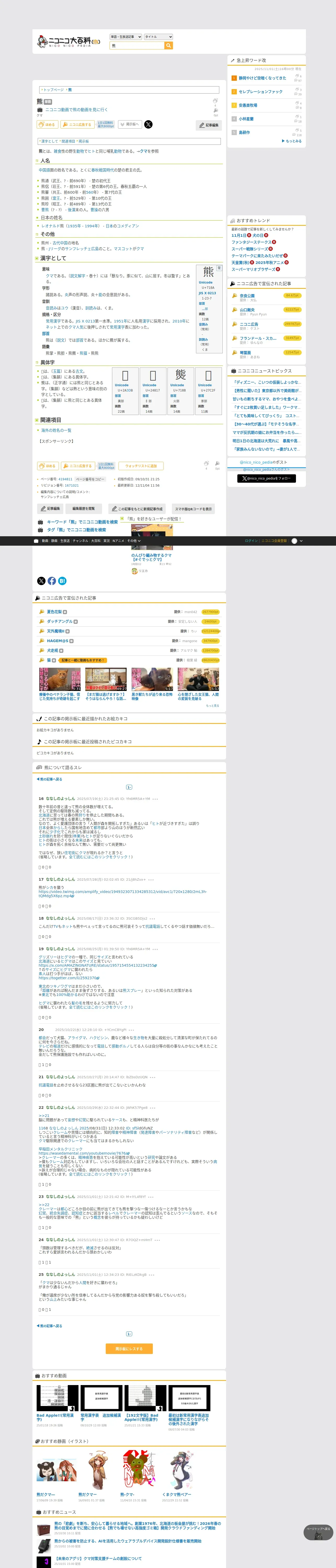This screenshot has width=336, height=1568.
Task: Click ページトップへ戻る floating button
Action: [318, 1532]
